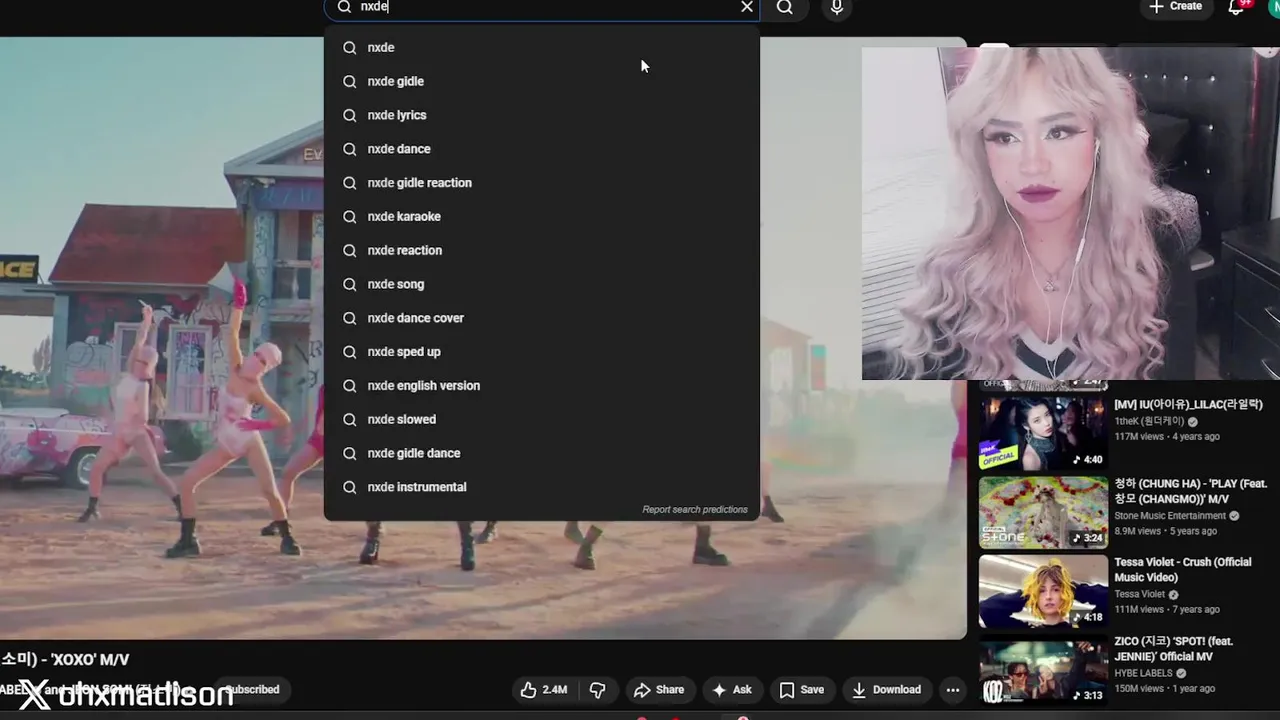Open CHUNG HA 'PLAY' video thumbnail

1043,512
